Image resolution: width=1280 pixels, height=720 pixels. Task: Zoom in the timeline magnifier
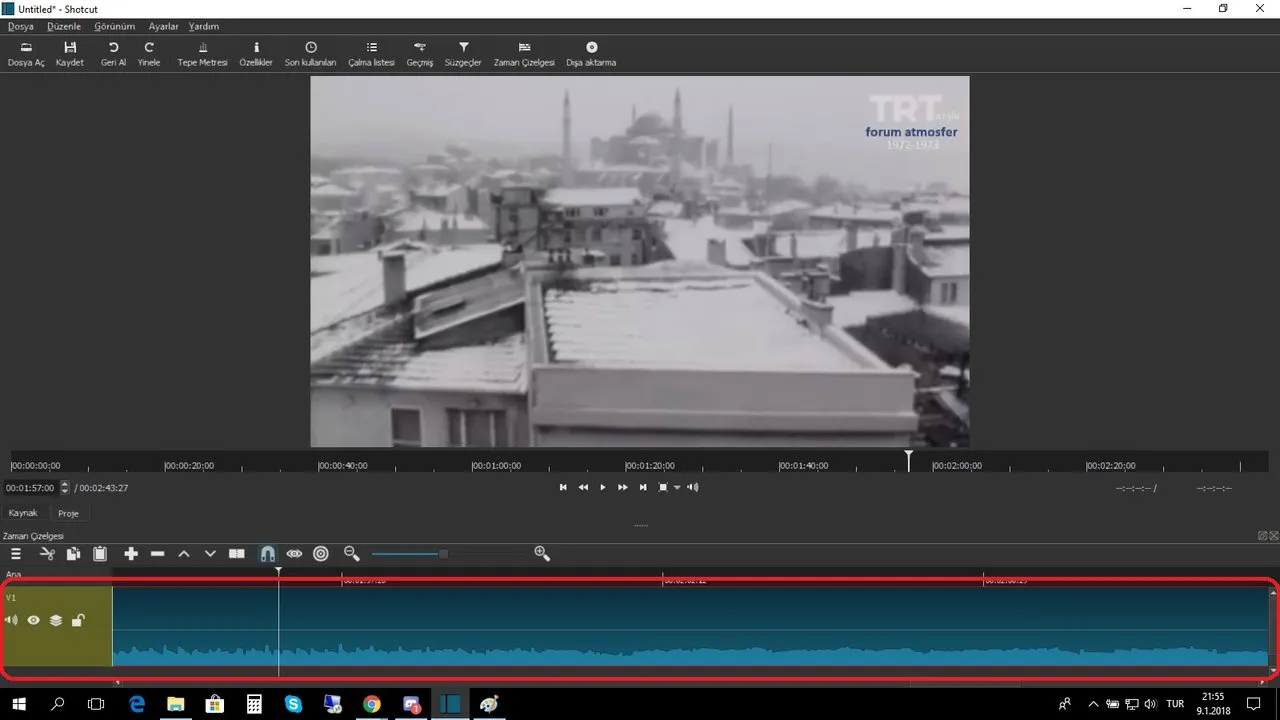542,553
